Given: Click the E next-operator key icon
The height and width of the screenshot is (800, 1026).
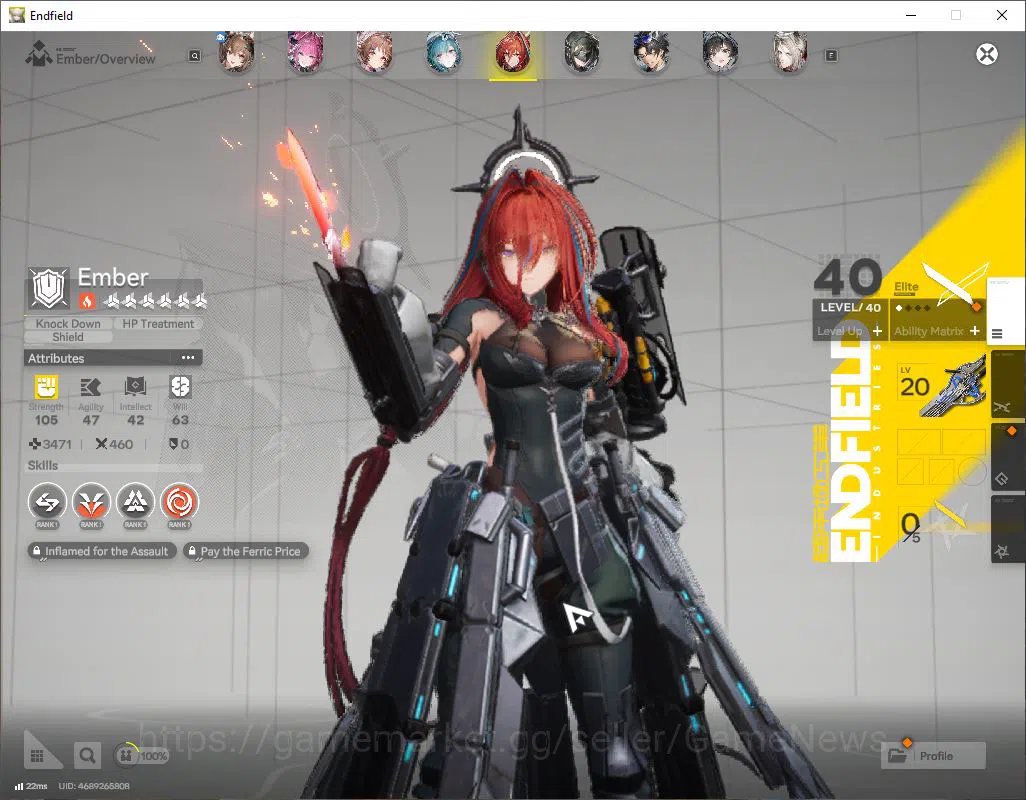Looking at the screenshot, I should [x=831, y=56].
